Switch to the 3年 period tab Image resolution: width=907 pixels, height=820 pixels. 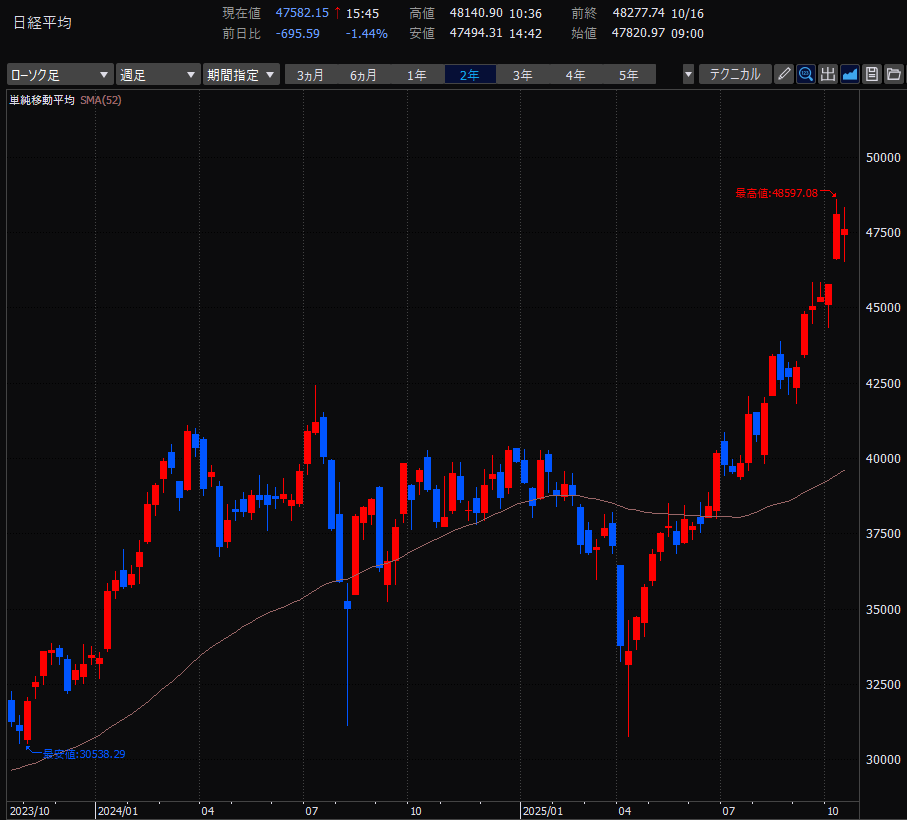tap(523, 75)
